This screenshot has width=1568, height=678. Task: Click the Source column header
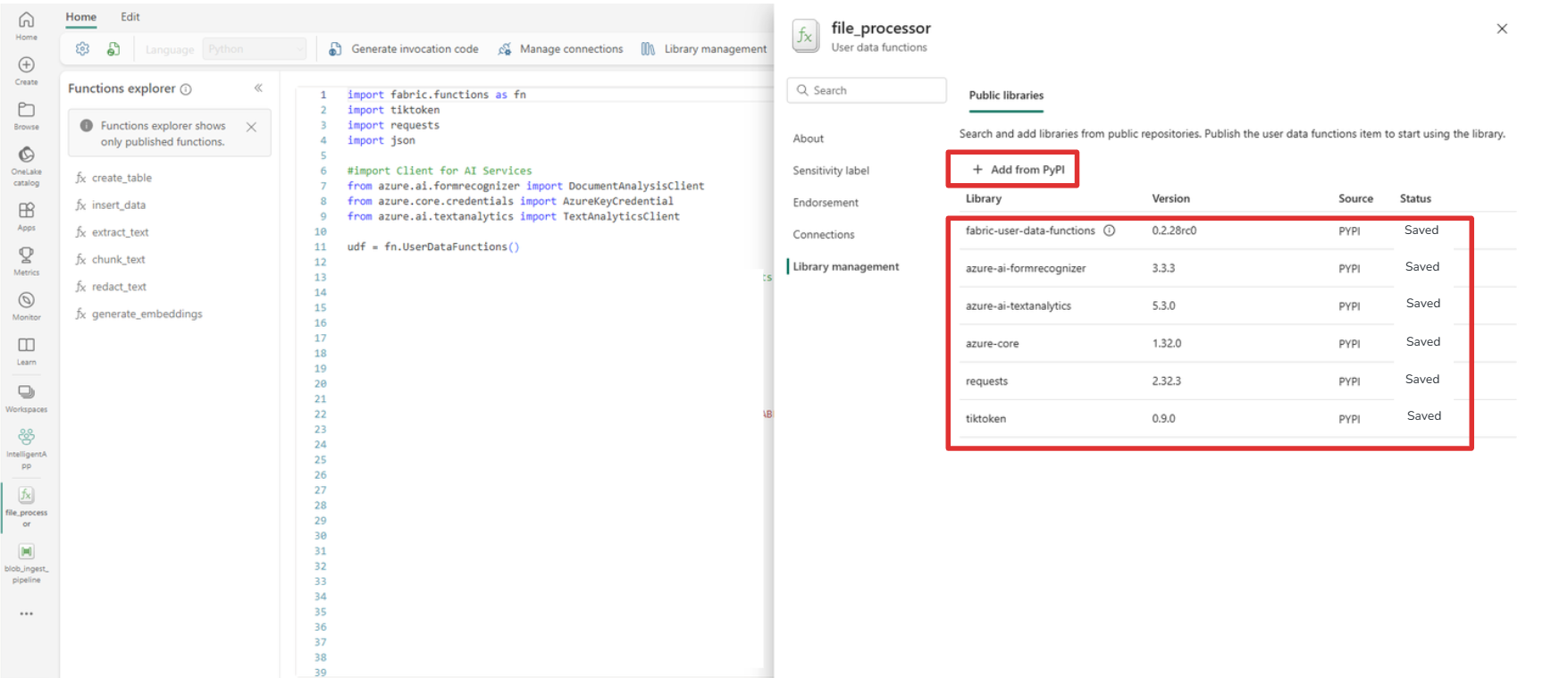[1355, 198]
